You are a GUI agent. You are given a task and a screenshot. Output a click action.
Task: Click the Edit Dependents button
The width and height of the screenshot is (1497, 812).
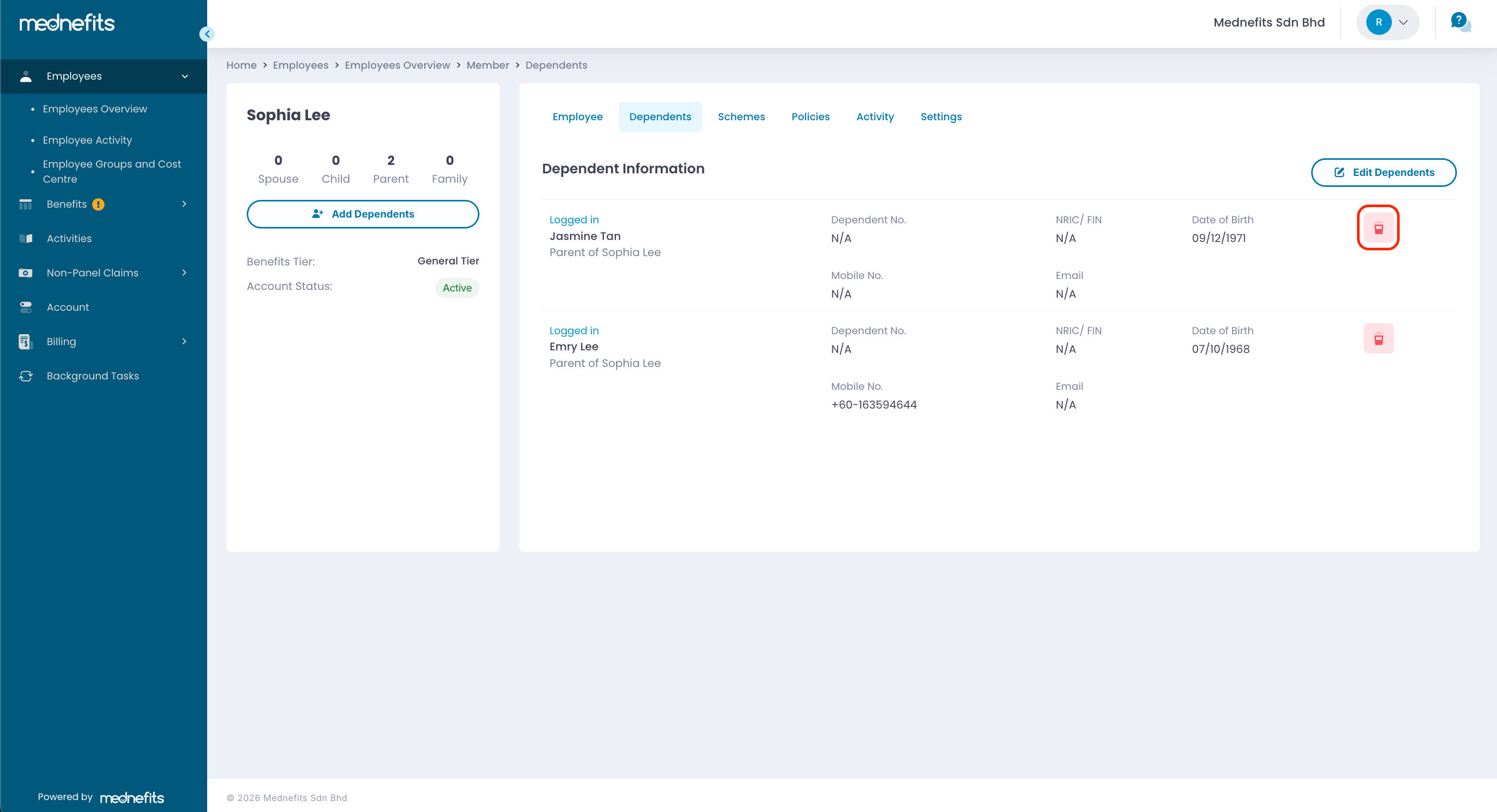1383,172
